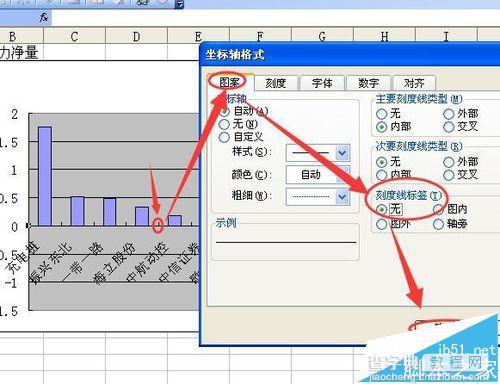Click the 振兴东北 category axis label

[x=50, y=263]
